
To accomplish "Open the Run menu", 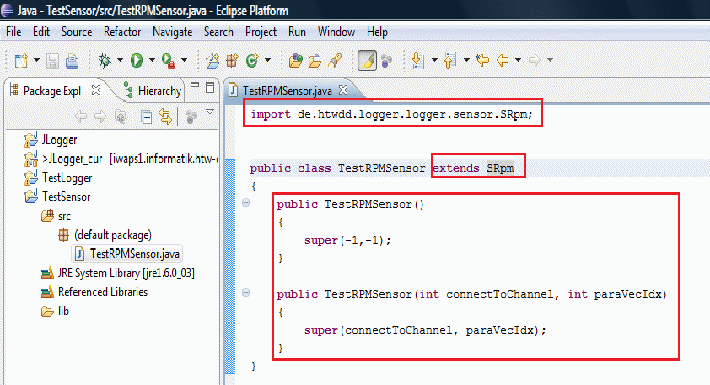I will [x=297, y=32].
